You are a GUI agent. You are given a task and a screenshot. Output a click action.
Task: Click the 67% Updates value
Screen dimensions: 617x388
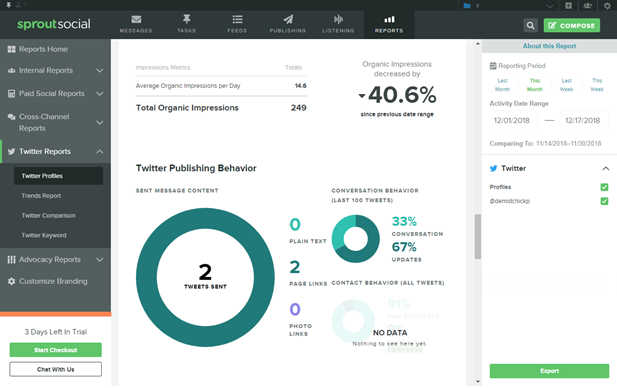[x=404, y=247]
